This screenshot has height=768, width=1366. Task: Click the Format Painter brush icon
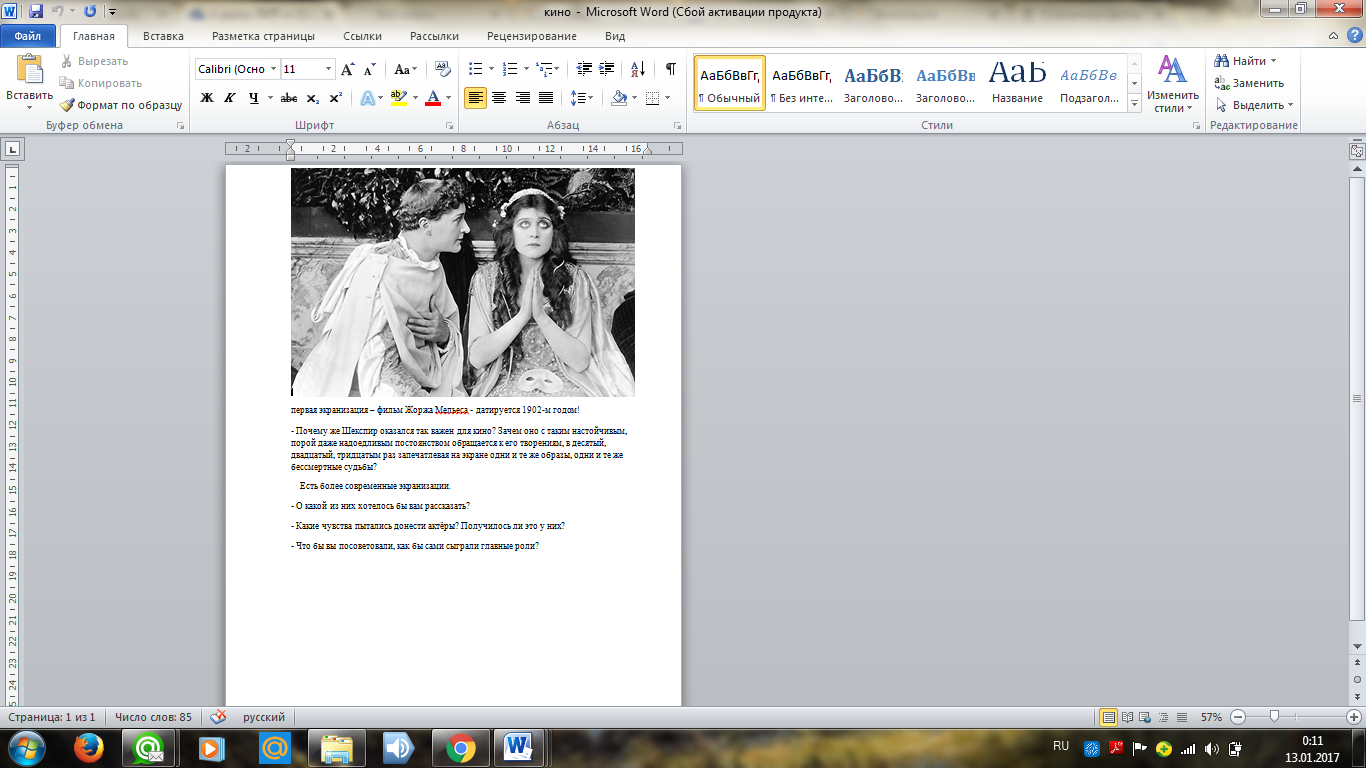[67, 105]
